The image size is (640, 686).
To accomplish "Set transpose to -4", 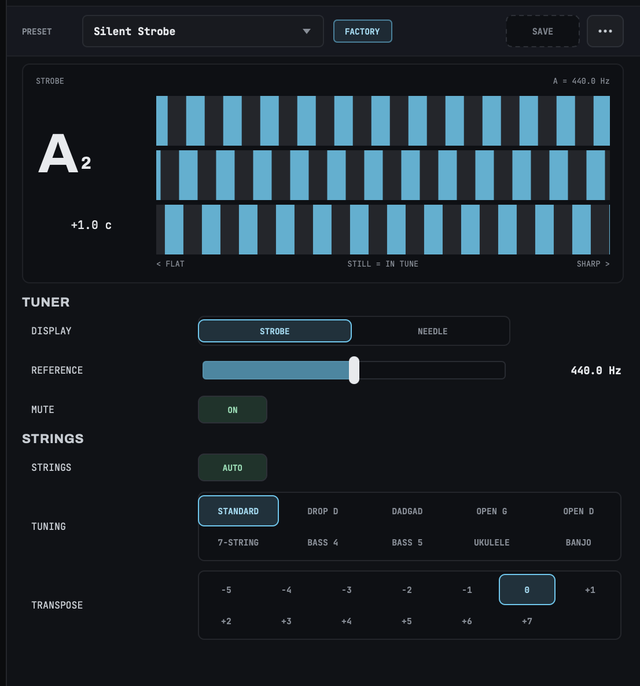I will pos(287,590).
